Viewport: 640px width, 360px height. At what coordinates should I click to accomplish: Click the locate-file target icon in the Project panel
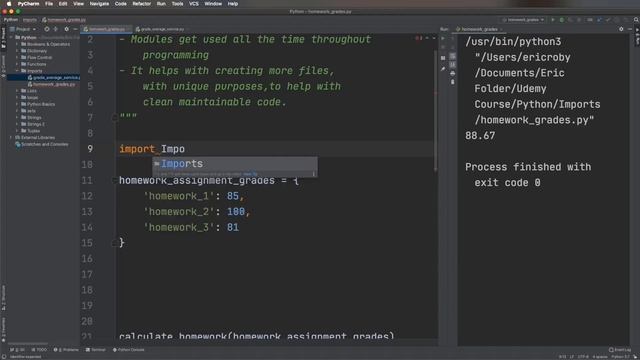[x=47, y=29]
